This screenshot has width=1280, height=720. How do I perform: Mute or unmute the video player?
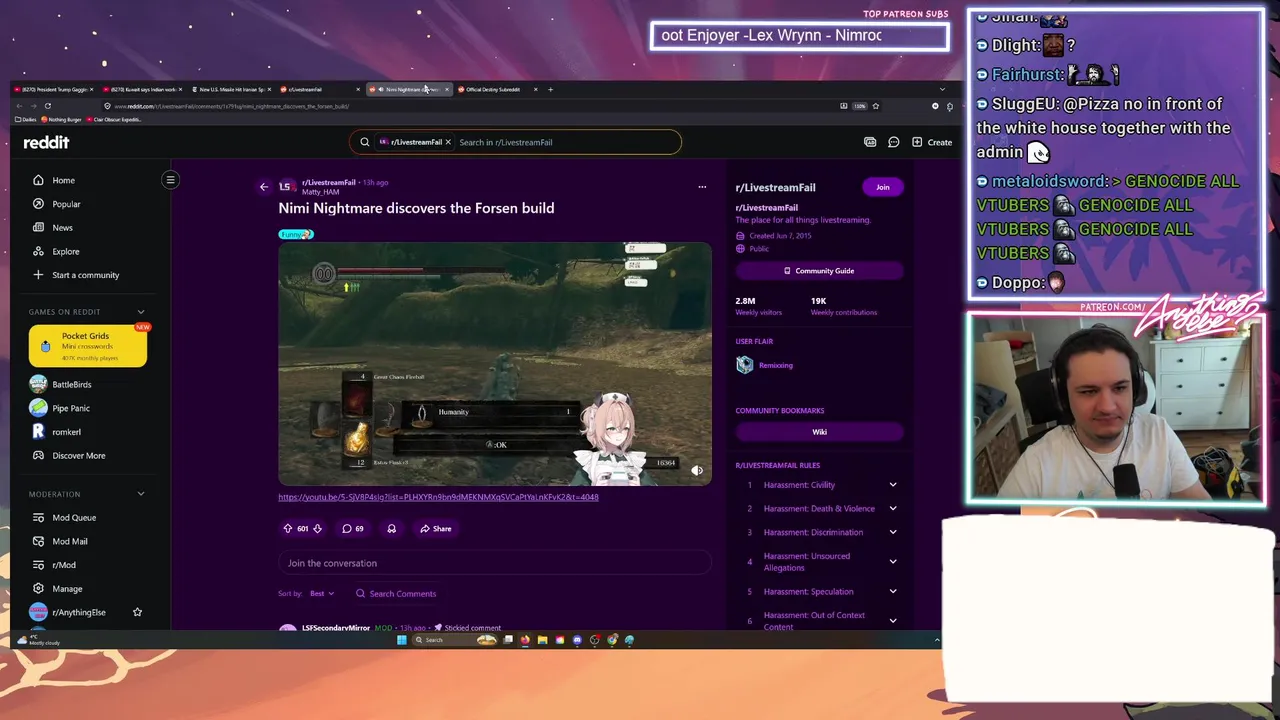pyautogui.click(x=697, y=470)
